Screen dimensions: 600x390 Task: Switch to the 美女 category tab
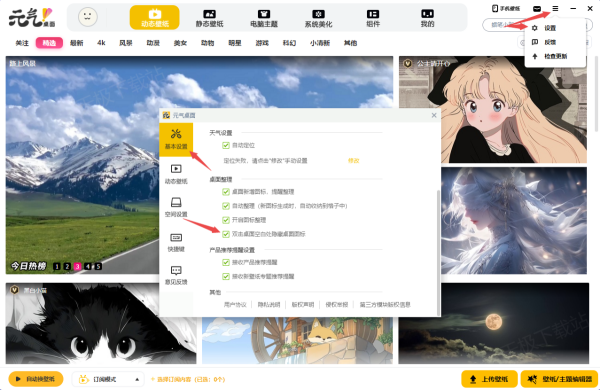pyautogui.click(x=180, y=43)
